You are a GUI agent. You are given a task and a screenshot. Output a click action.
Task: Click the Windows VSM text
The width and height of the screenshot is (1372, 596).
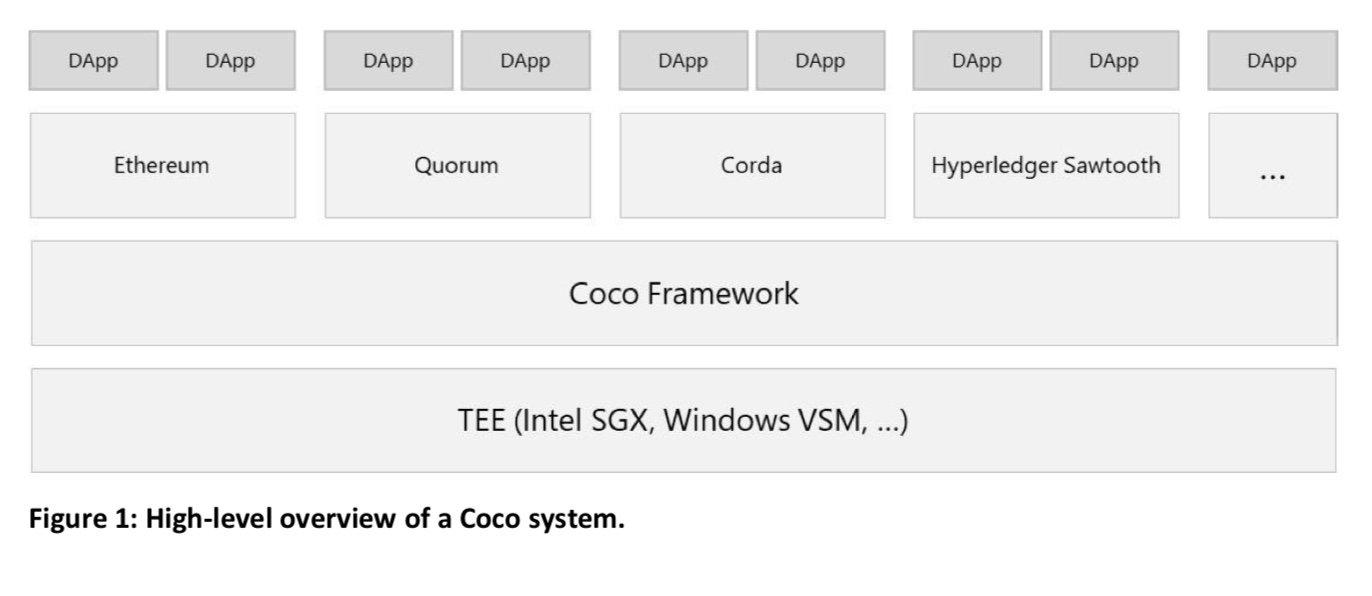(x=762, y=420)
